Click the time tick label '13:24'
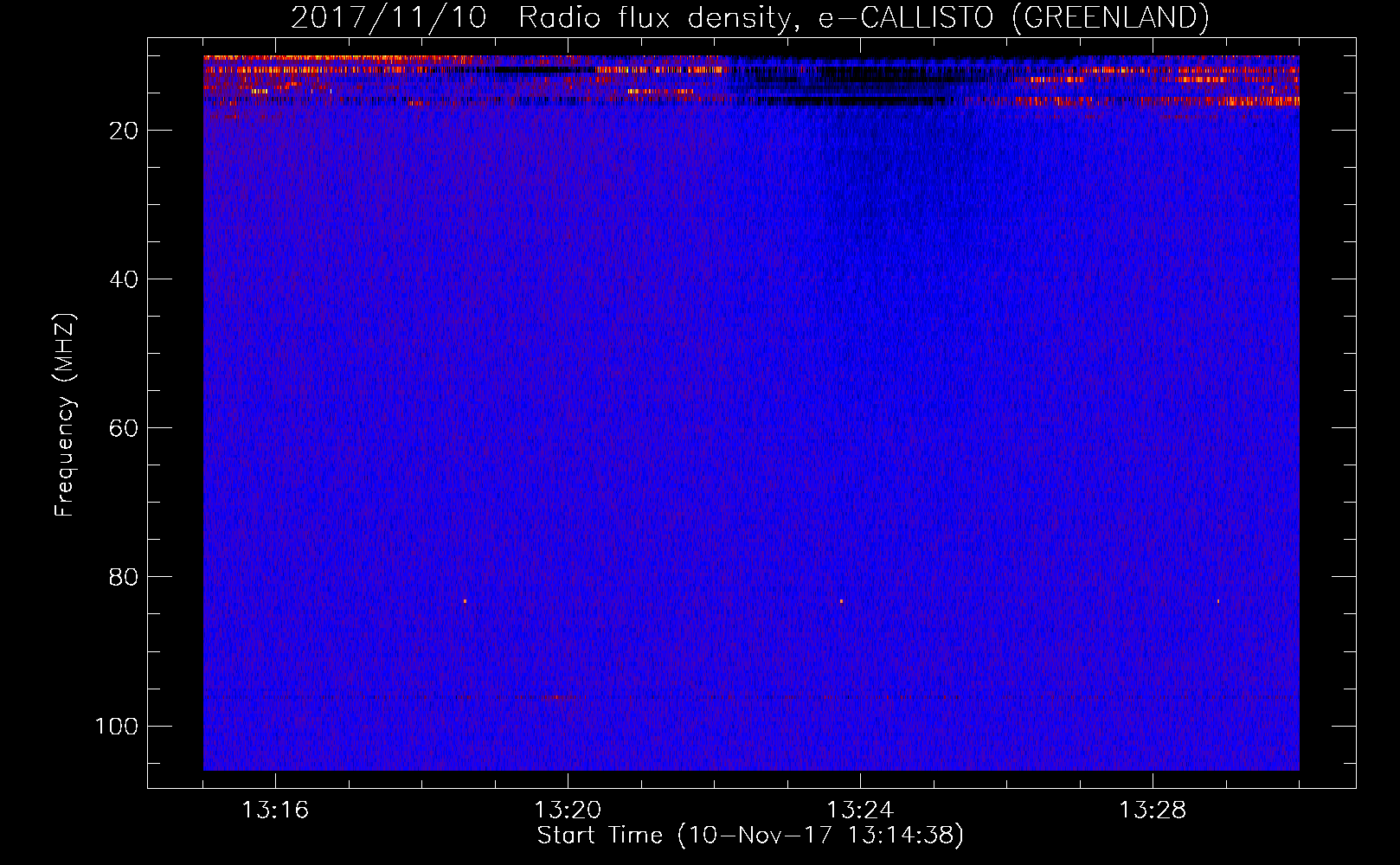Viewport: 1400px width, 865px height. click(x=860, y=811)
